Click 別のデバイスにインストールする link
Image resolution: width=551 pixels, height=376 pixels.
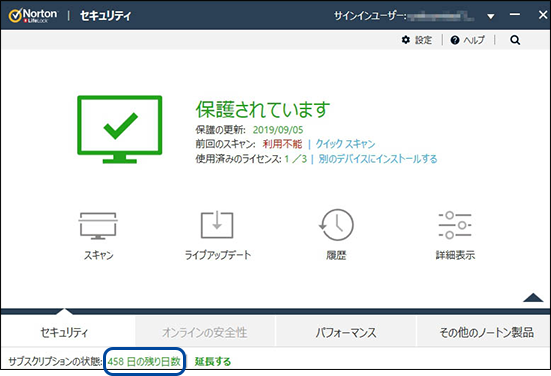point(378,159)
